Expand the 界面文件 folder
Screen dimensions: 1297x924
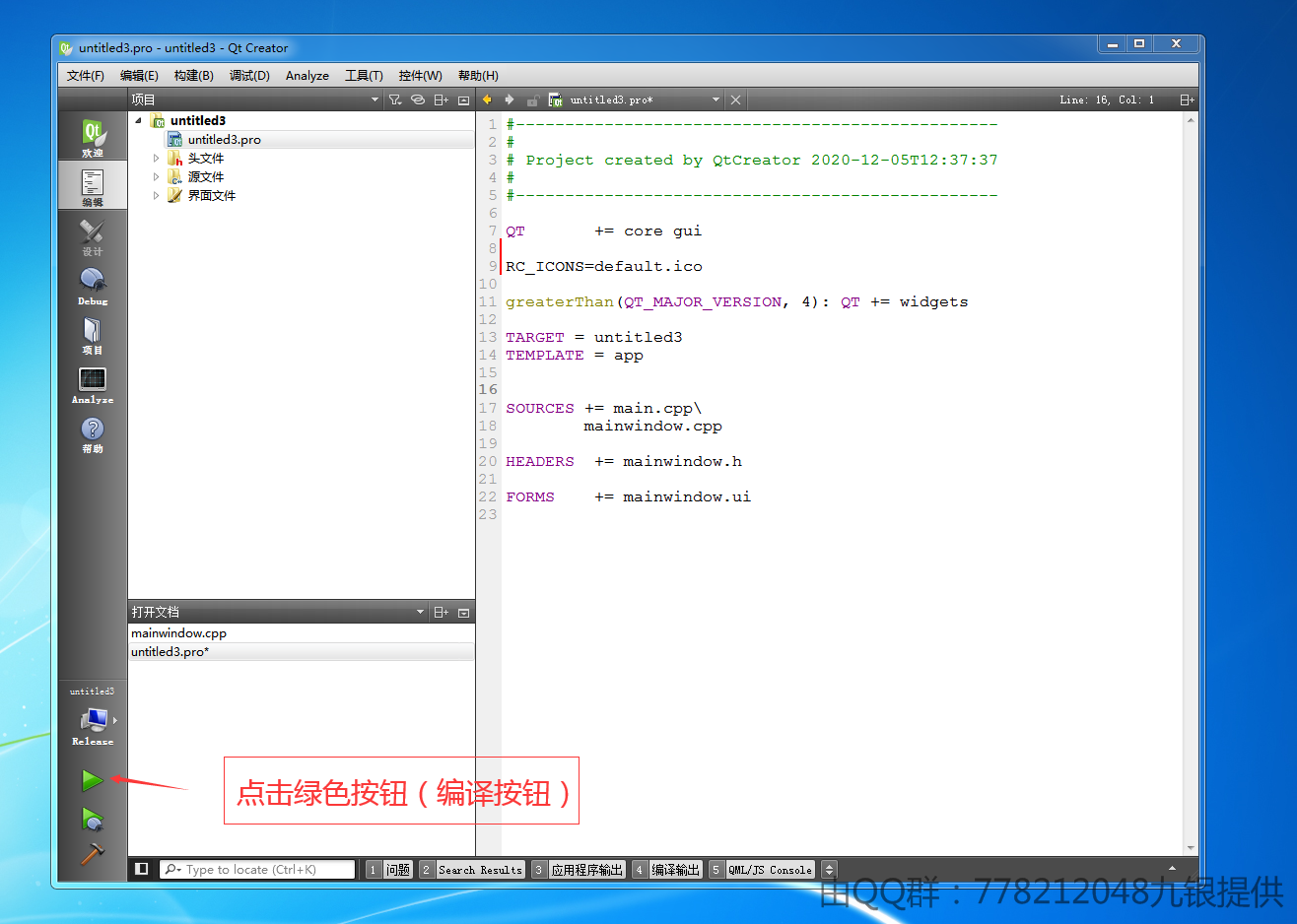156,195
